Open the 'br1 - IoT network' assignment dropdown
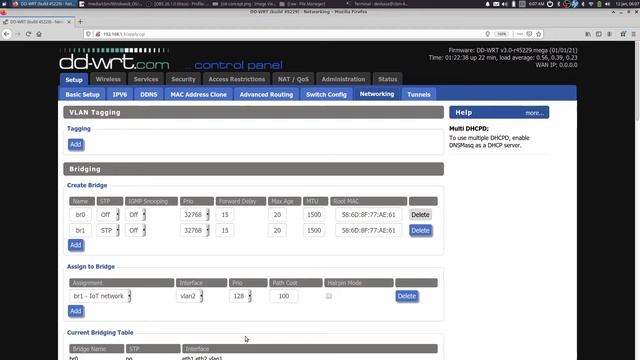This screenshot has width=640, height=360. coord(100,296)
